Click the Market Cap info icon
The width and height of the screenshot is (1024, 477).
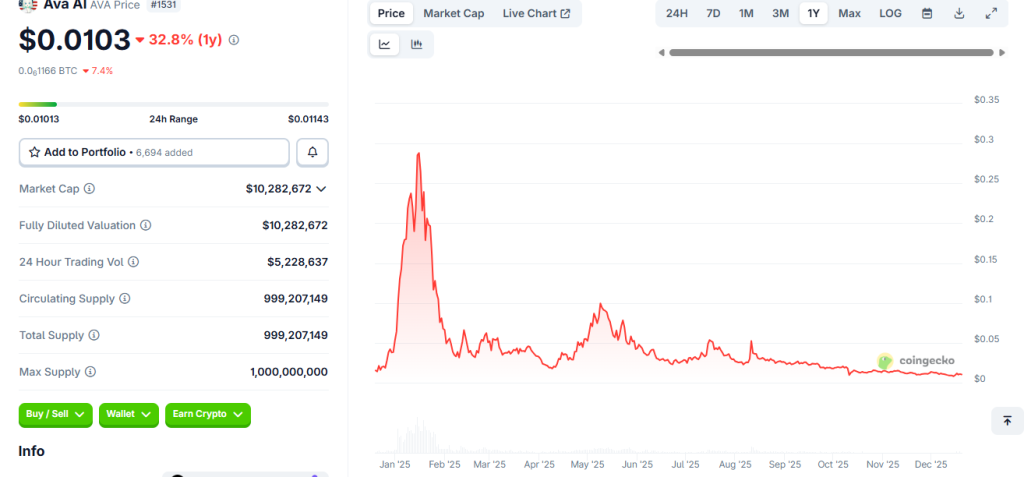(x=90, y=189)
